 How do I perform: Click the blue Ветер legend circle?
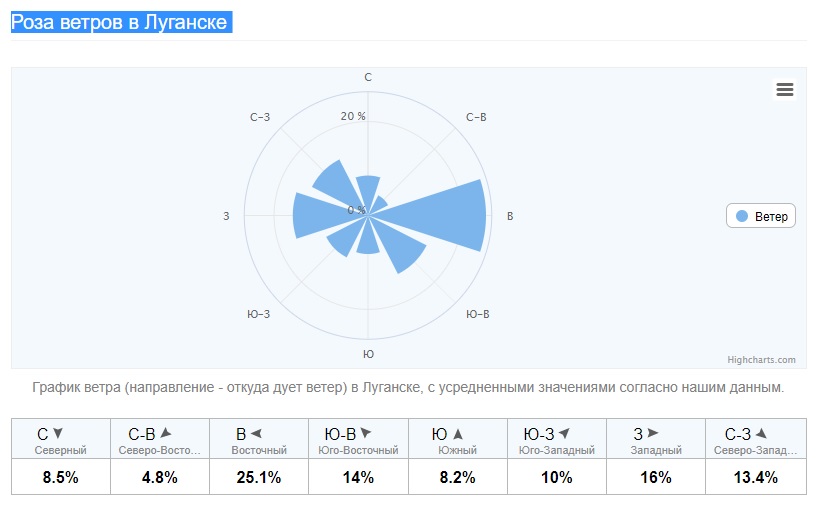point(742,217)
